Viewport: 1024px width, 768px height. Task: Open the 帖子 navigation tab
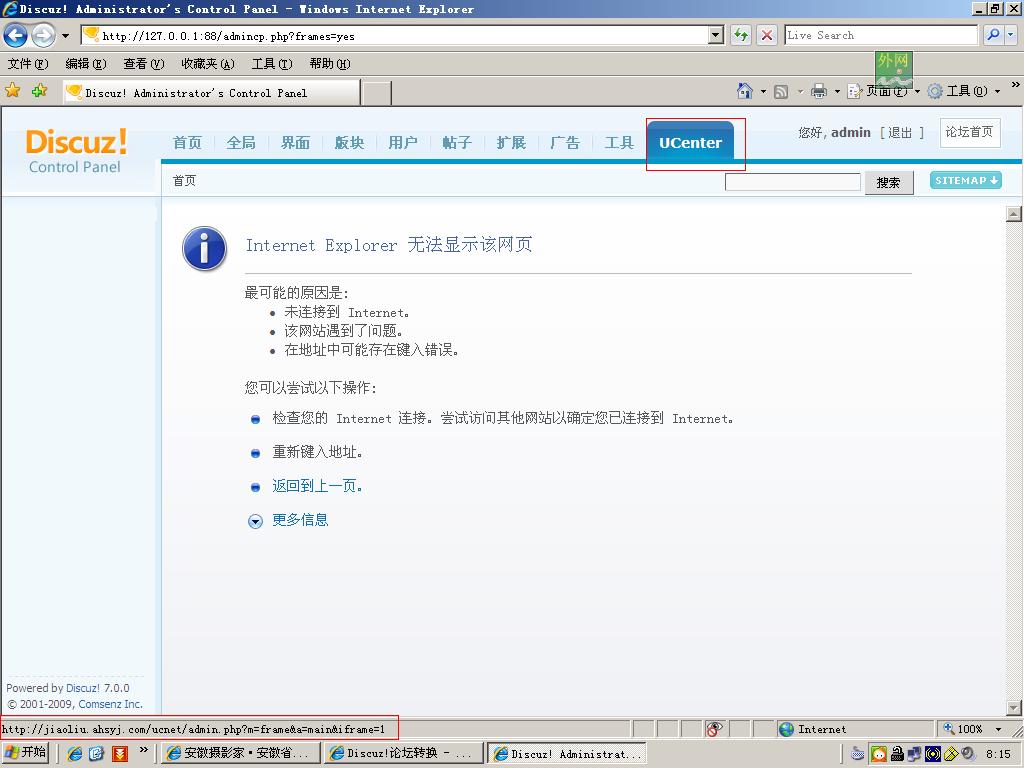(x=457, y=142)
